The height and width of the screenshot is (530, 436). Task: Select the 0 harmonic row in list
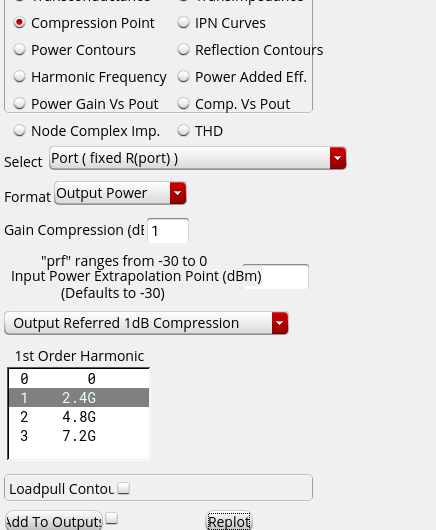point(79,379)
